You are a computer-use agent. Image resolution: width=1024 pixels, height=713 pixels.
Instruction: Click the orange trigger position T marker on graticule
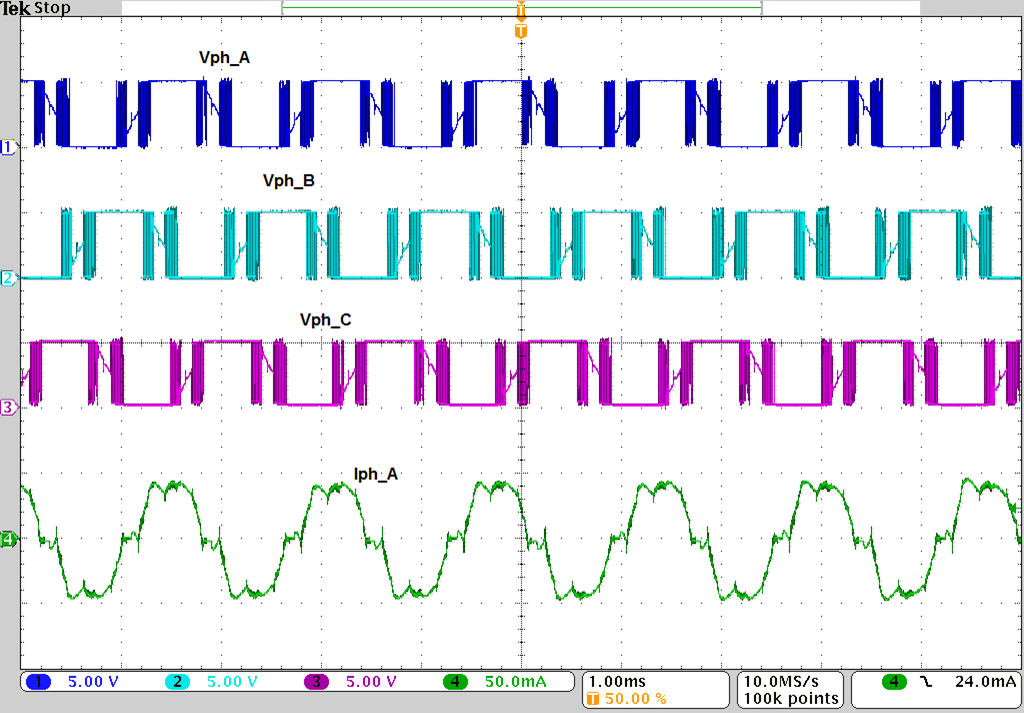pyautogui.click(x=520, y=31)
